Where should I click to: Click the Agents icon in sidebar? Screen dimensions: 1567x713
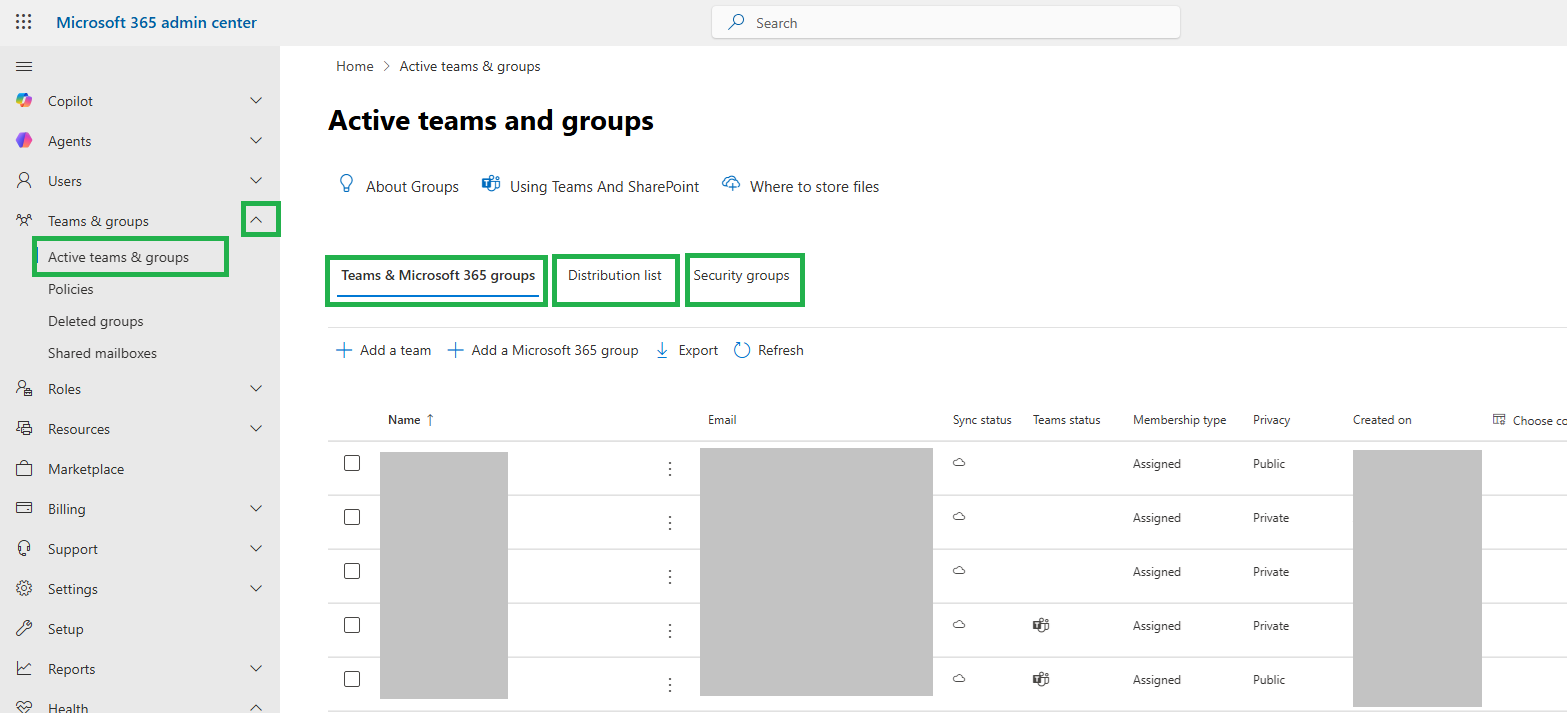(x=24, y=140)
